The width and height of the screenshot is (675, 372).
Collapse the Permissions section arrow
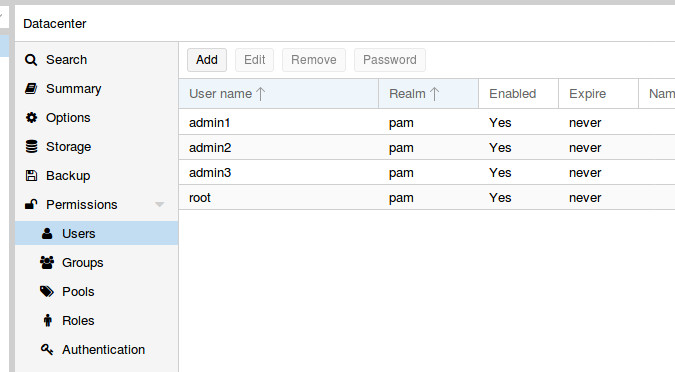pos(160,205)
